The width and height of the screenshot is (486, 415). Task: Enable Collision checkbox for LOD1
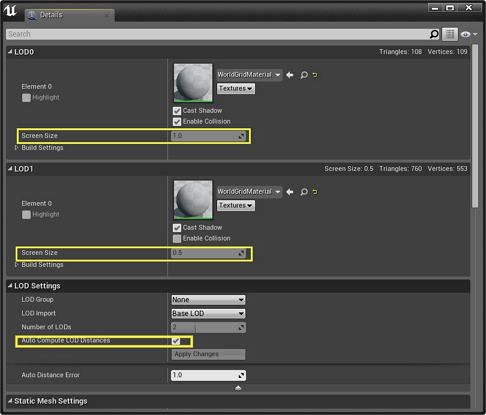pyautogui.click(x=177, y=238)
